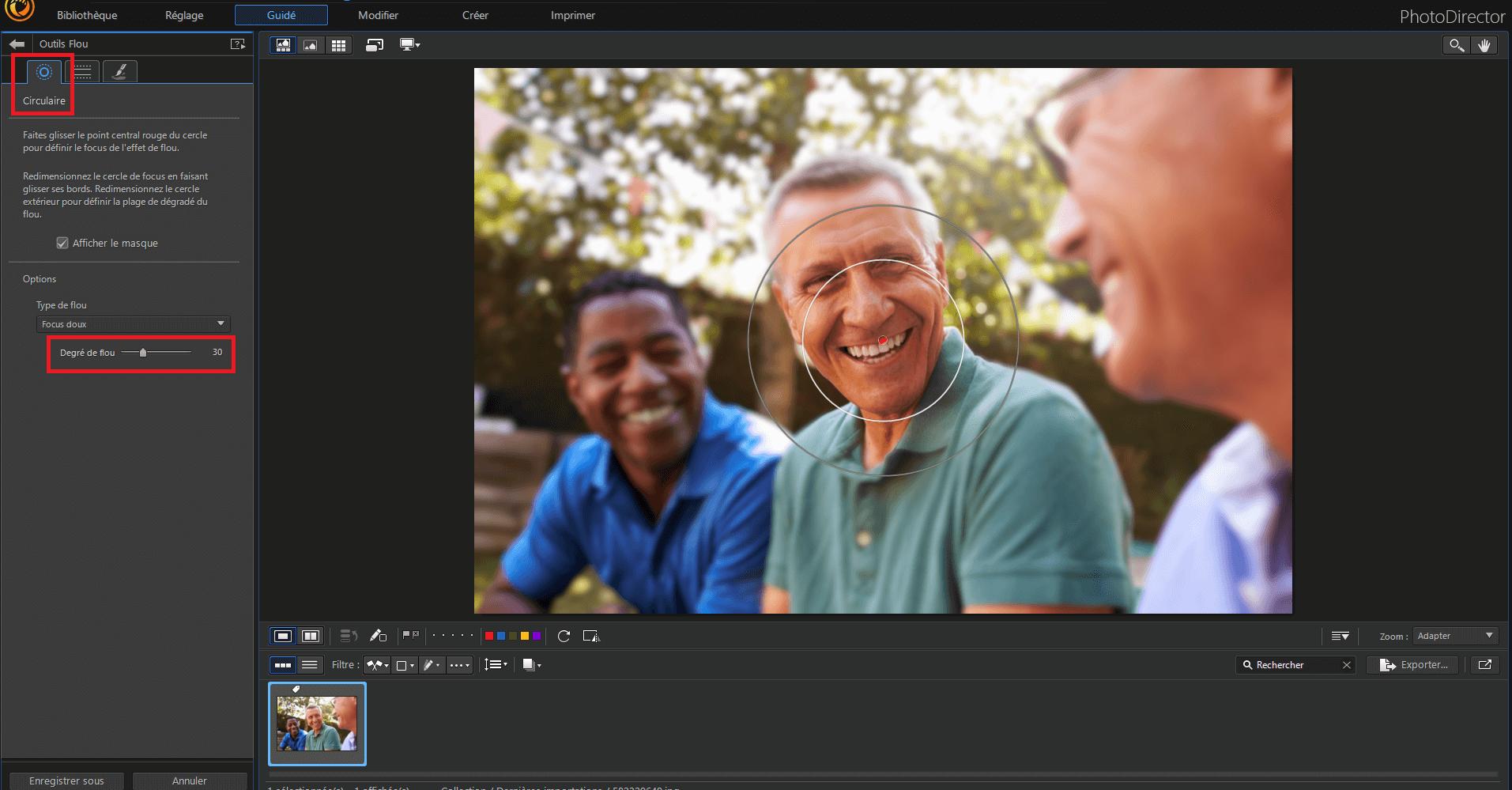
Task: Select the linear blur tool tab
Action: 82,71
